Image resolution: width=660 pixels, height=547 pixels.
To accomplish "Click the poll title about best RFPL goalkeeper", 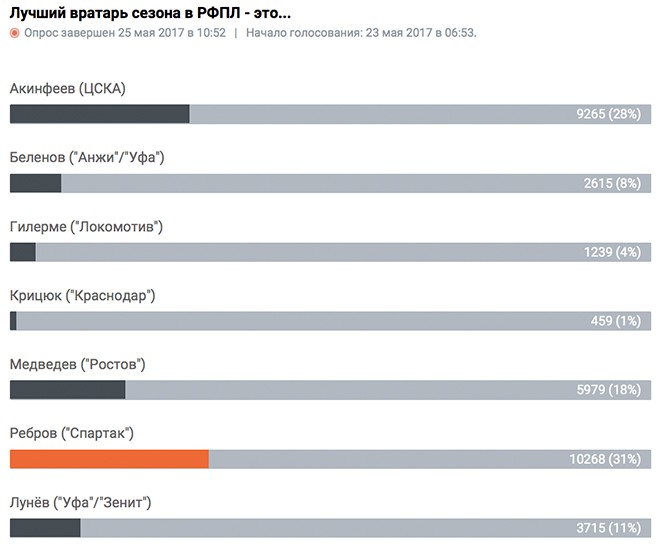I will pos(150,11).
